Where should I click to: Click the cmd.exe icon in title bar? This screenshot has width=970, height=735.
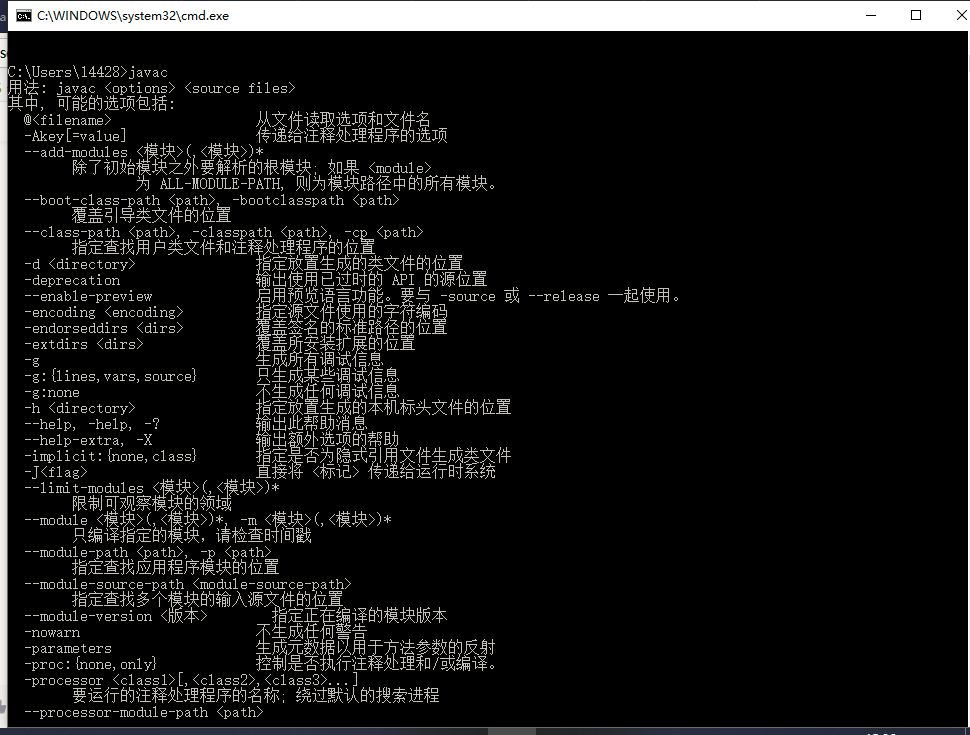click(x=24, y=15)
